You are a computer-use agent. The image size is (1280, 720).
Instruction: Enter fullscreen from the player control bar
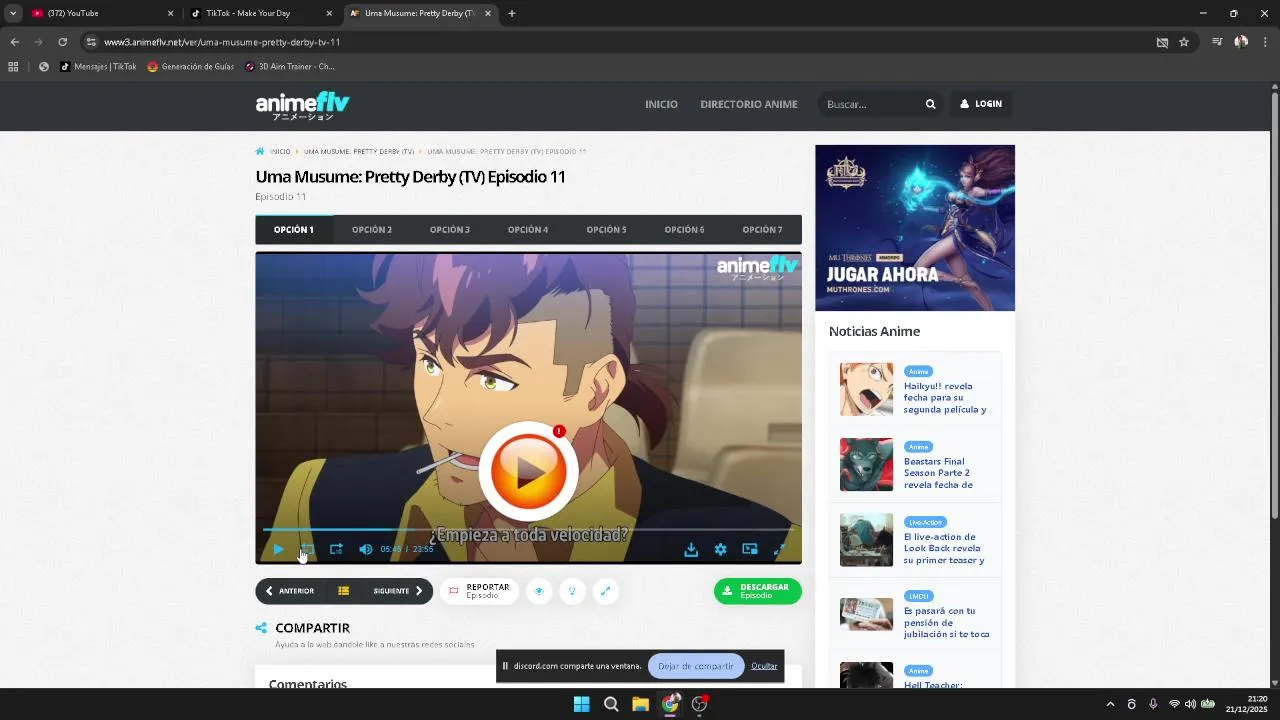pos(780,549)
